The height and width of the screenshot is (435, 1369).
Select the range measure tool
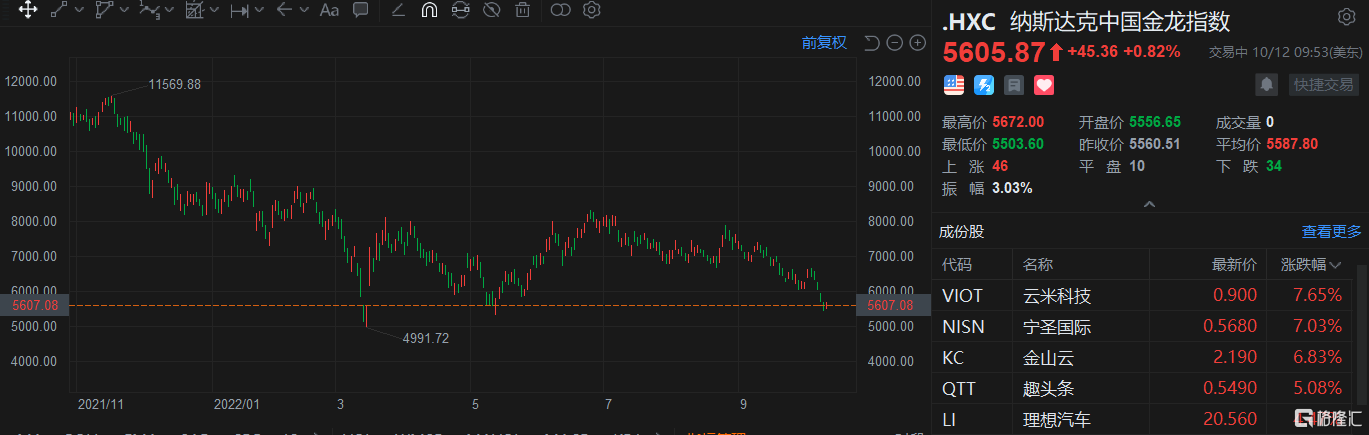(240, 11)
